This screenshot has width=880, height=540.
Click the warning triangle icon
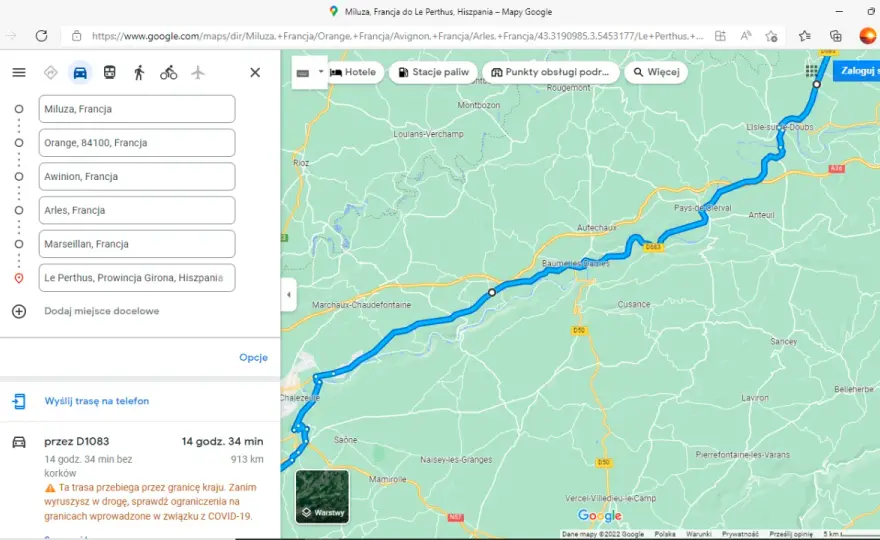coord(50,488)
